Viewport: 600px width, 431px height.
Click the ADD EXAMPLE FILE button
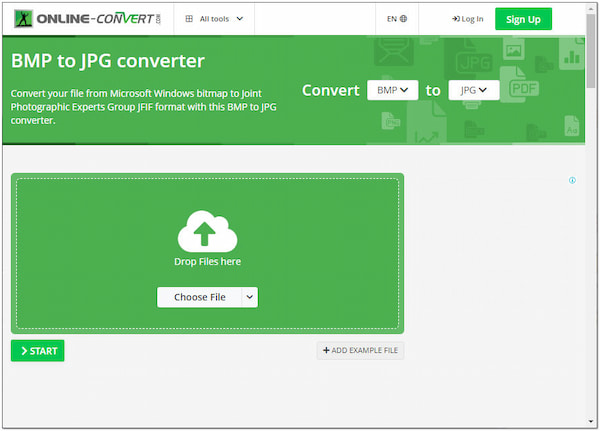click(360, 350)
